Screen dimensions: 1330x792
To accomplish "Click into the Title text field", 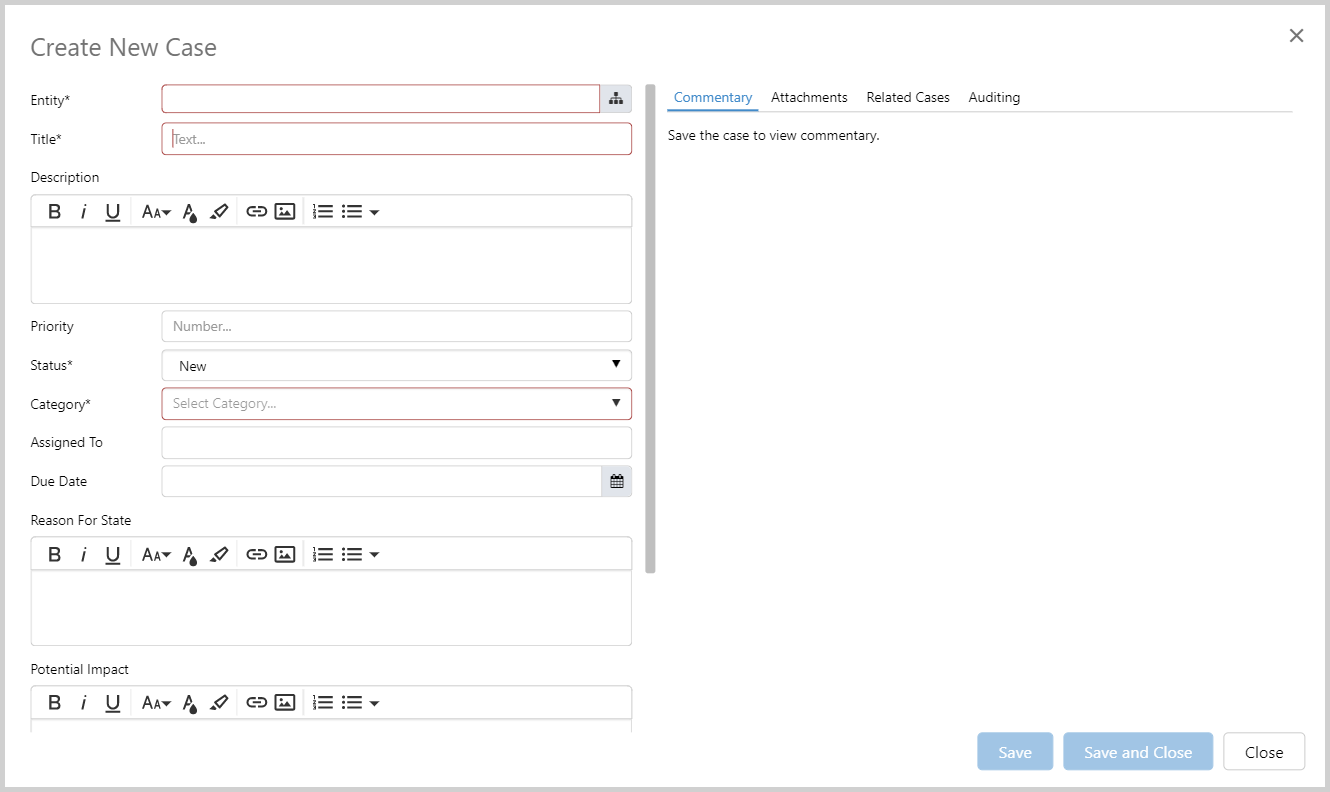I will (x=396, y=139).
